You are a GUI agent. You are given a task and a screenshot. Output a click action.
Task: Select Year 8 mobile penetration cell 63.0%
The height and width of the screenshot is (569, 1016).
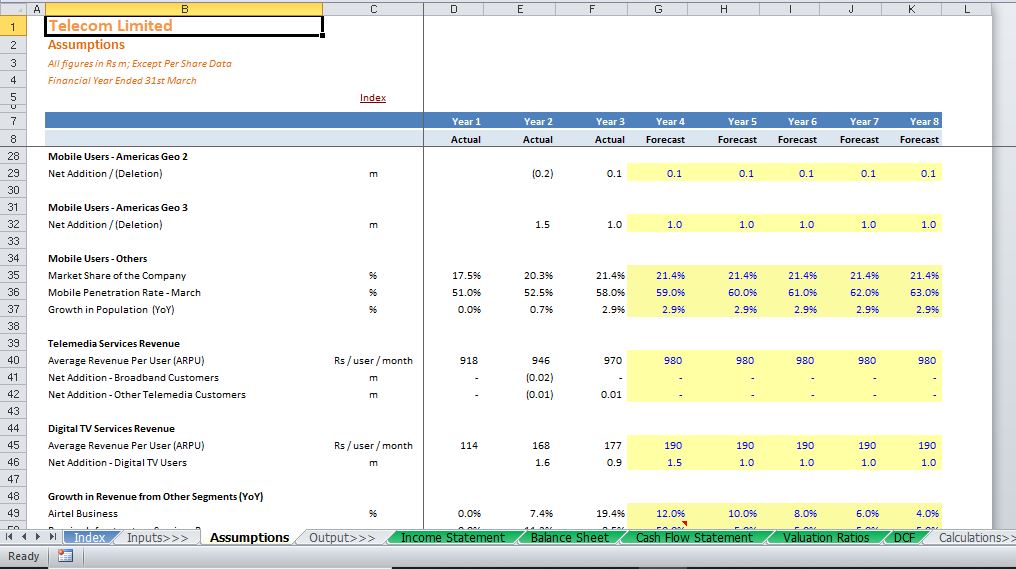(912, 293)
